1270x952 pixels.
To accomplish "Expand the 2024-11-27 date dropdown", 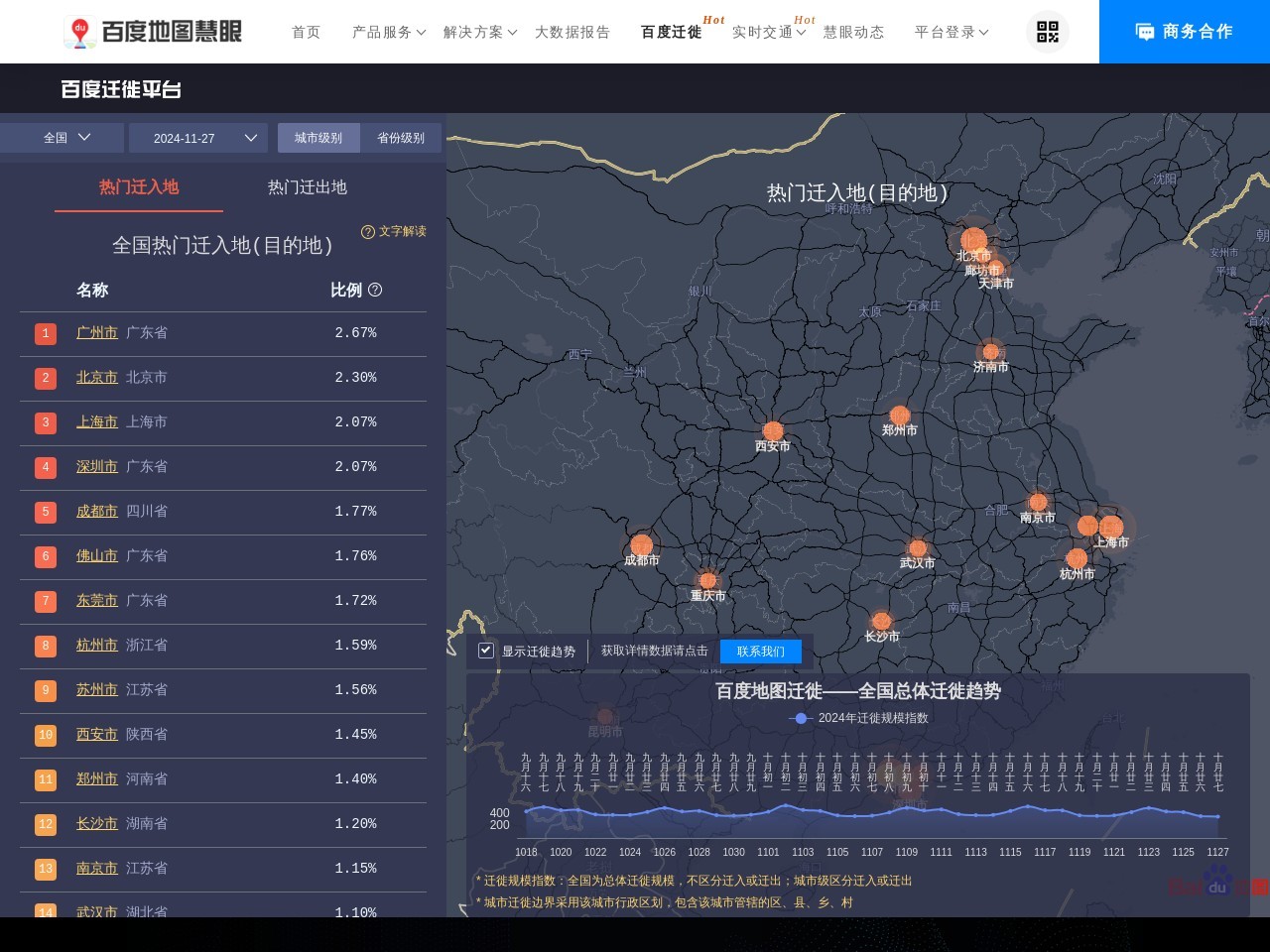I will click(x=198, y=138).
